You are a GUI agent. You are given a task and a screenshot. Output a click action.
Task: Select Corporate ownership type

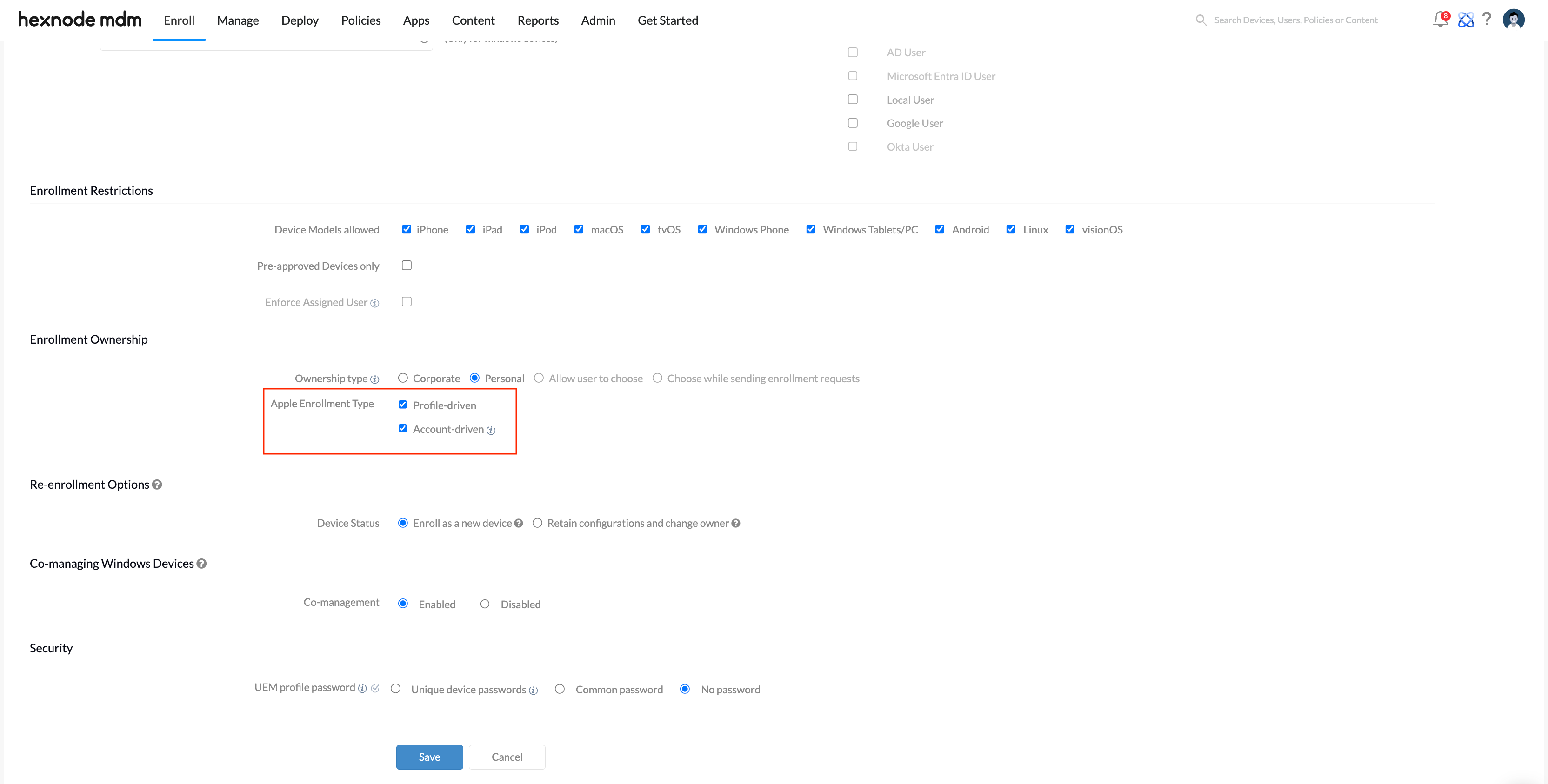click(403, 378)
